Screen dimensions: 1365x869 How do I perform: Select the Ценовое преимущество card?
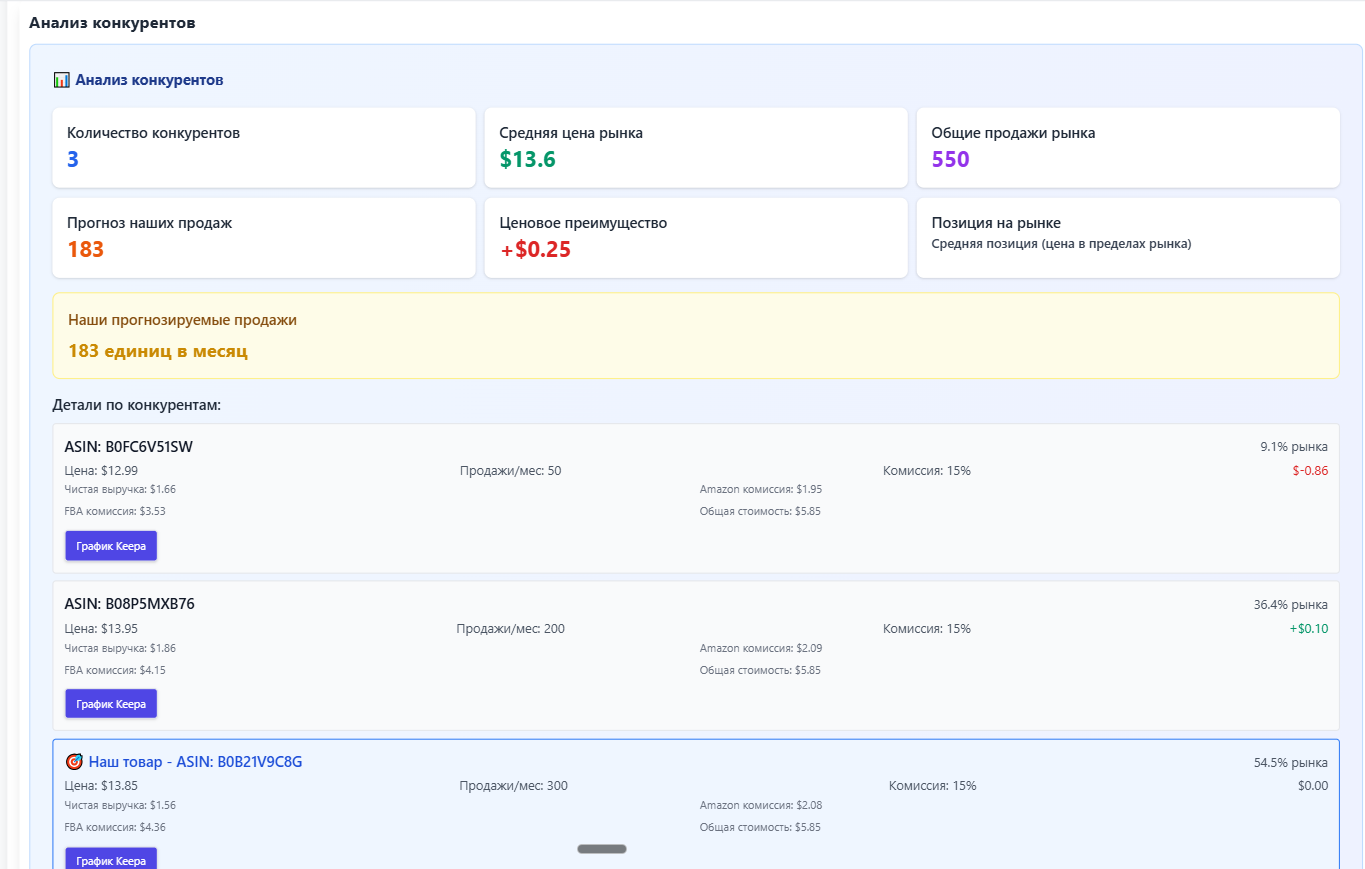pyautogui.click(x=696, y=237)
